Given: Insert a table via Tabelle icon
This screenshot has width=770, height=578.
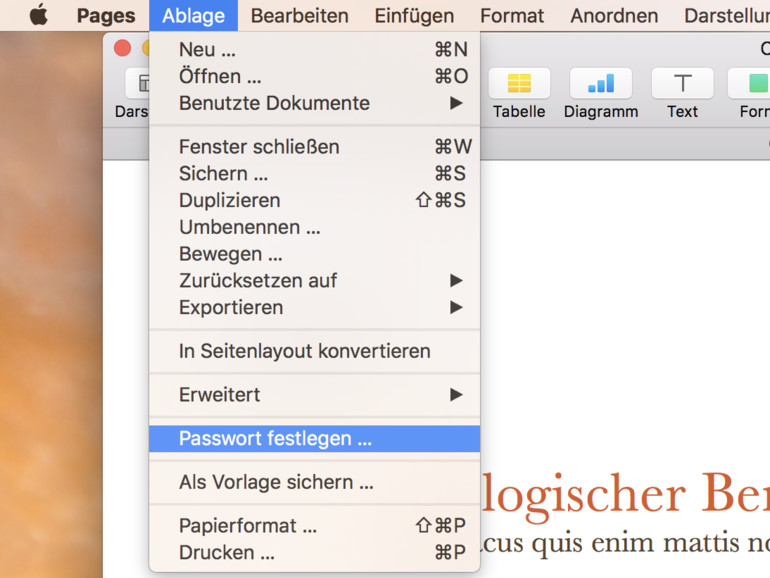Looking at the screenshot, I should 519,83.
